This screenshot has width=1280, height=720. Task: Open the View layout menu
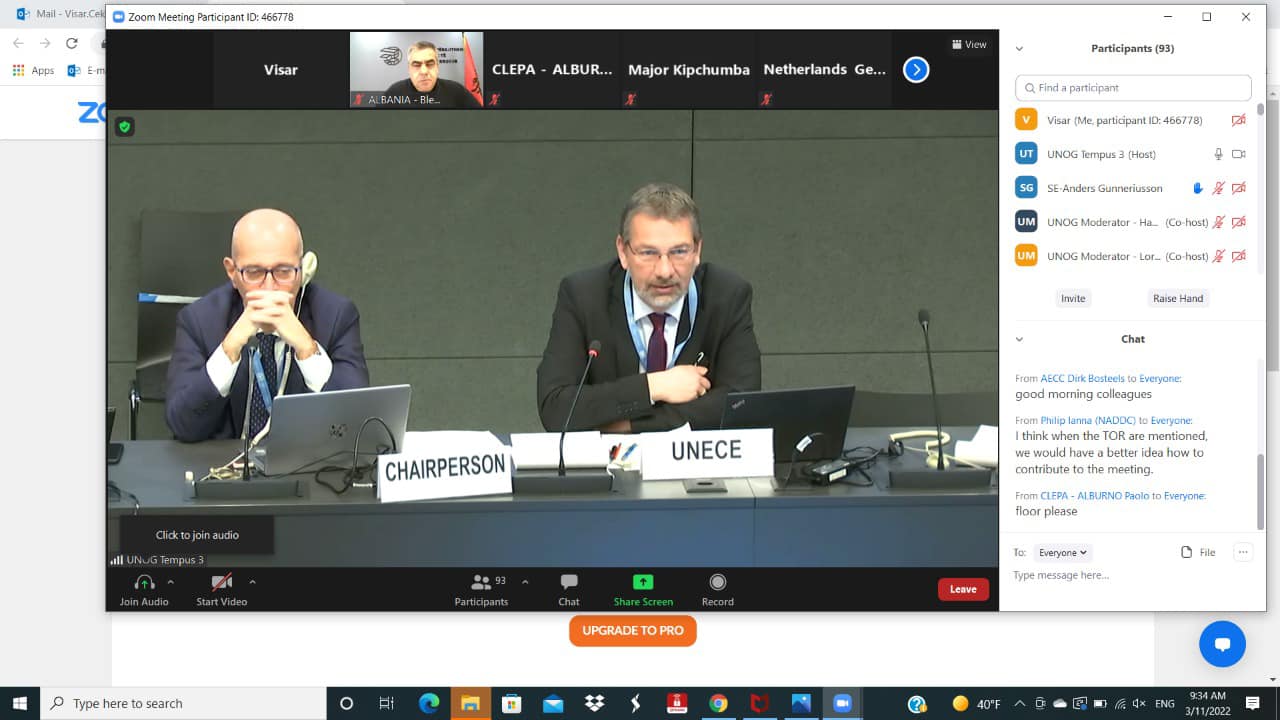(x=969, y=44)
